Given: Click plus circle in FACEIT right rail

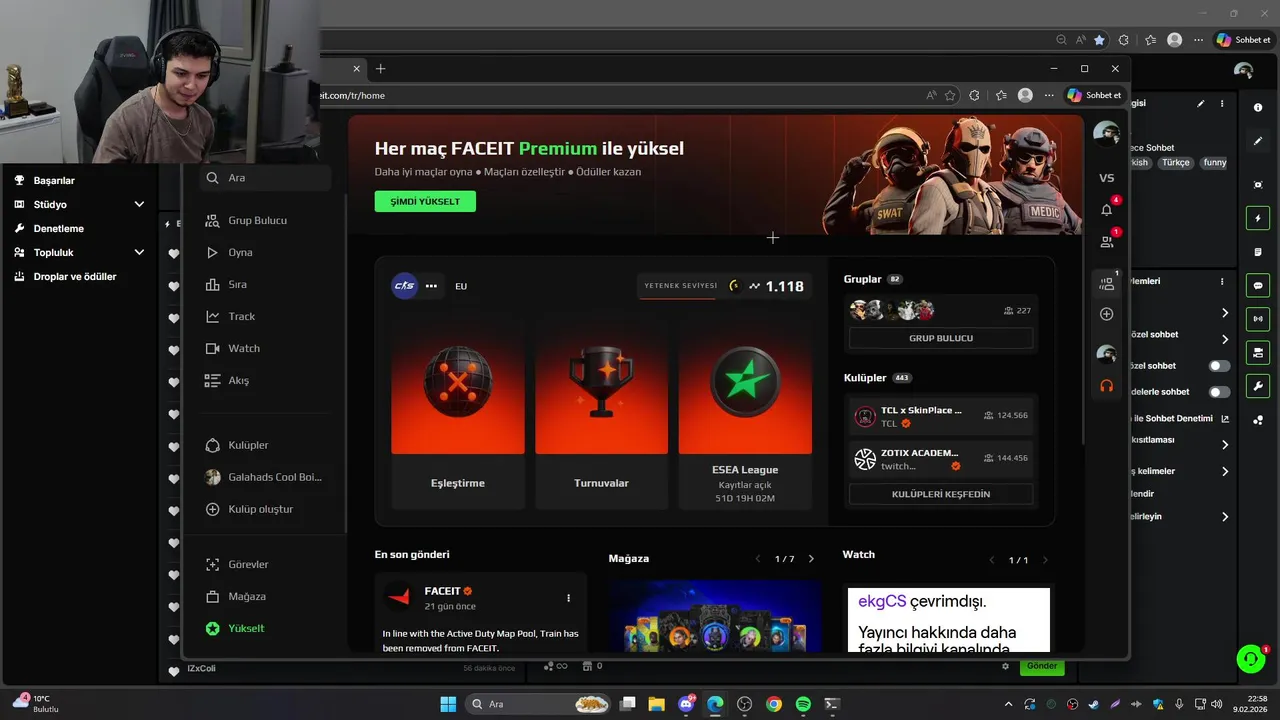Looking at the screenshot, I should [1107, 314].
